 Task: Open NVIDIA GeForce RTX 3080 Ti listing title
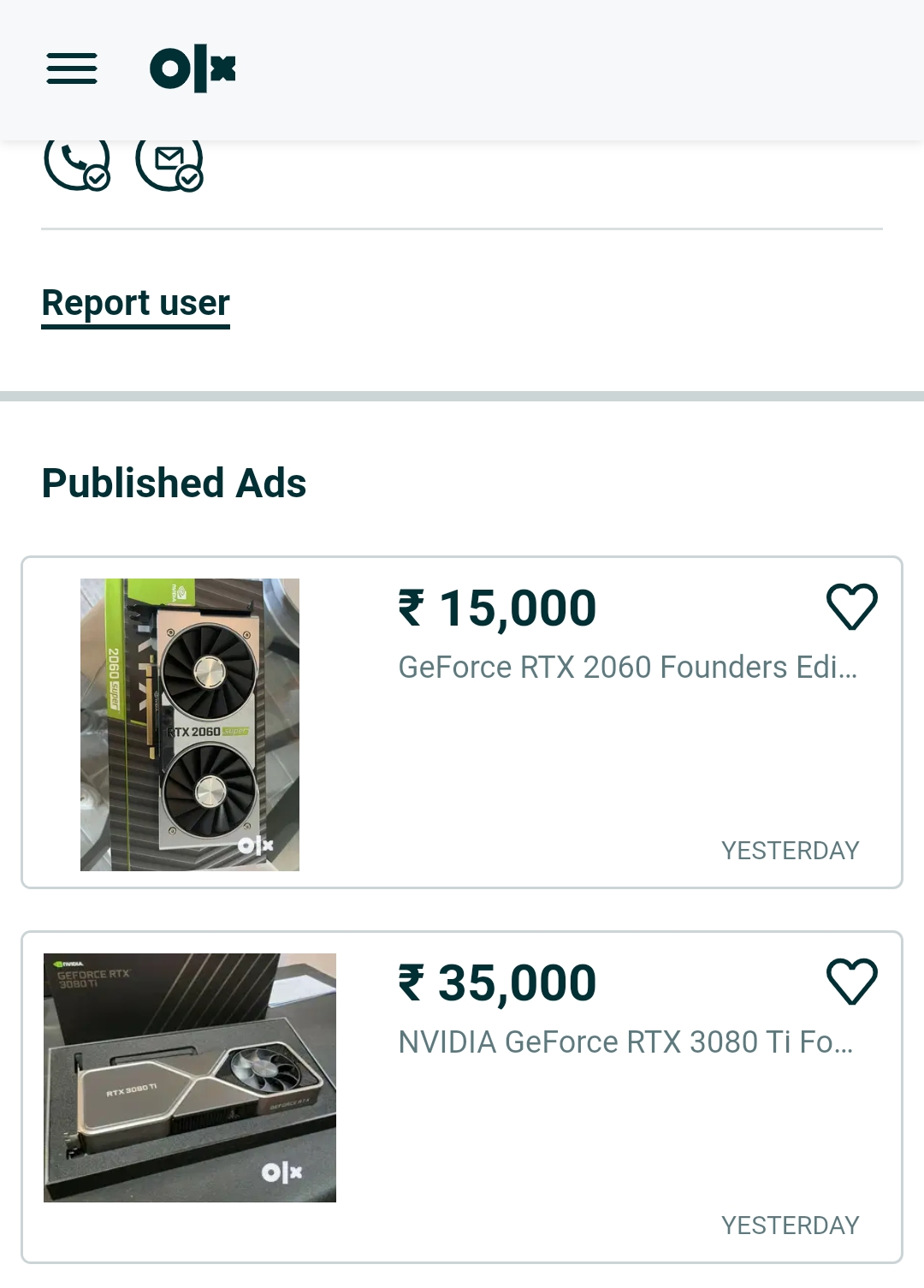click(625, 1042)
